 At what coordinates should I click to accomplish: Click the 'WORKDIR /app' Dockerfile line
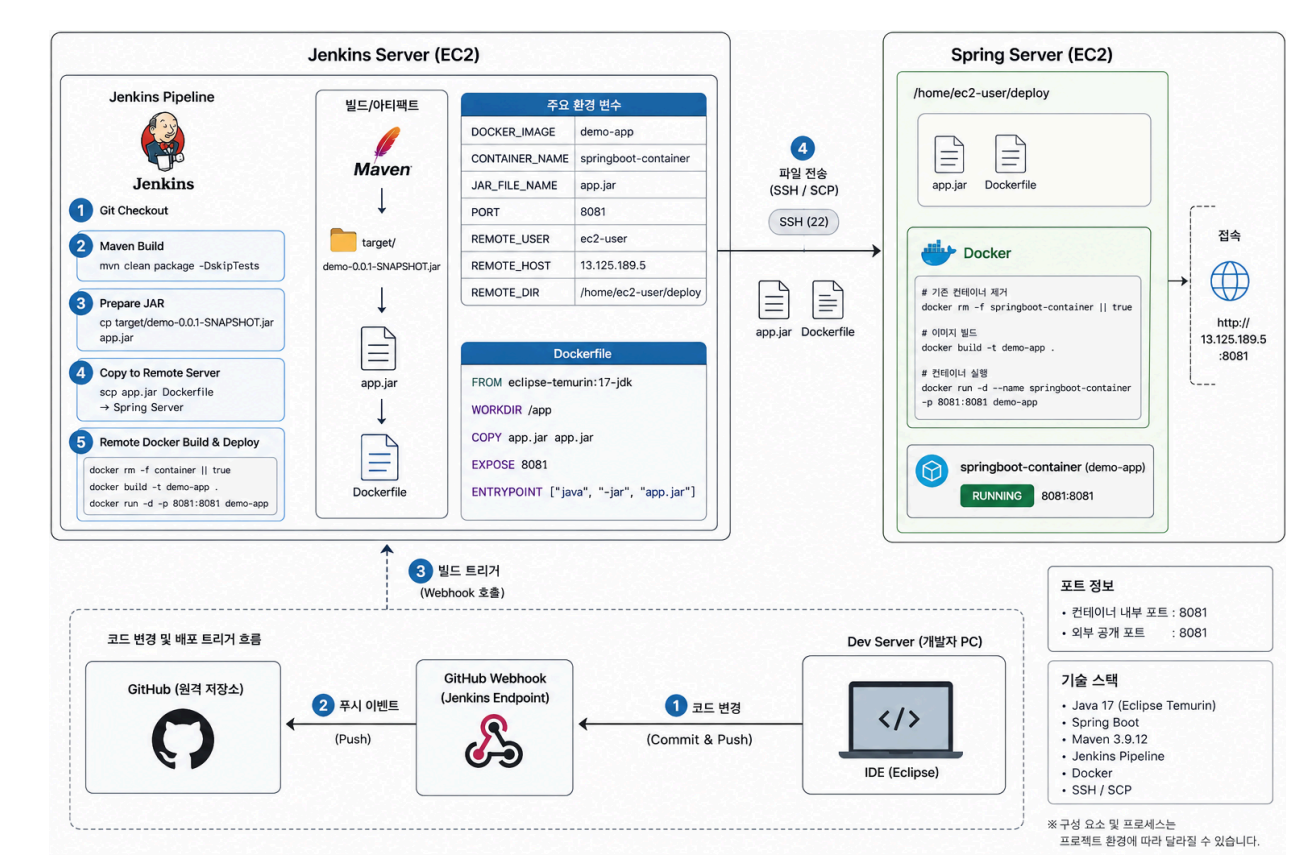[x=512, y=410]
